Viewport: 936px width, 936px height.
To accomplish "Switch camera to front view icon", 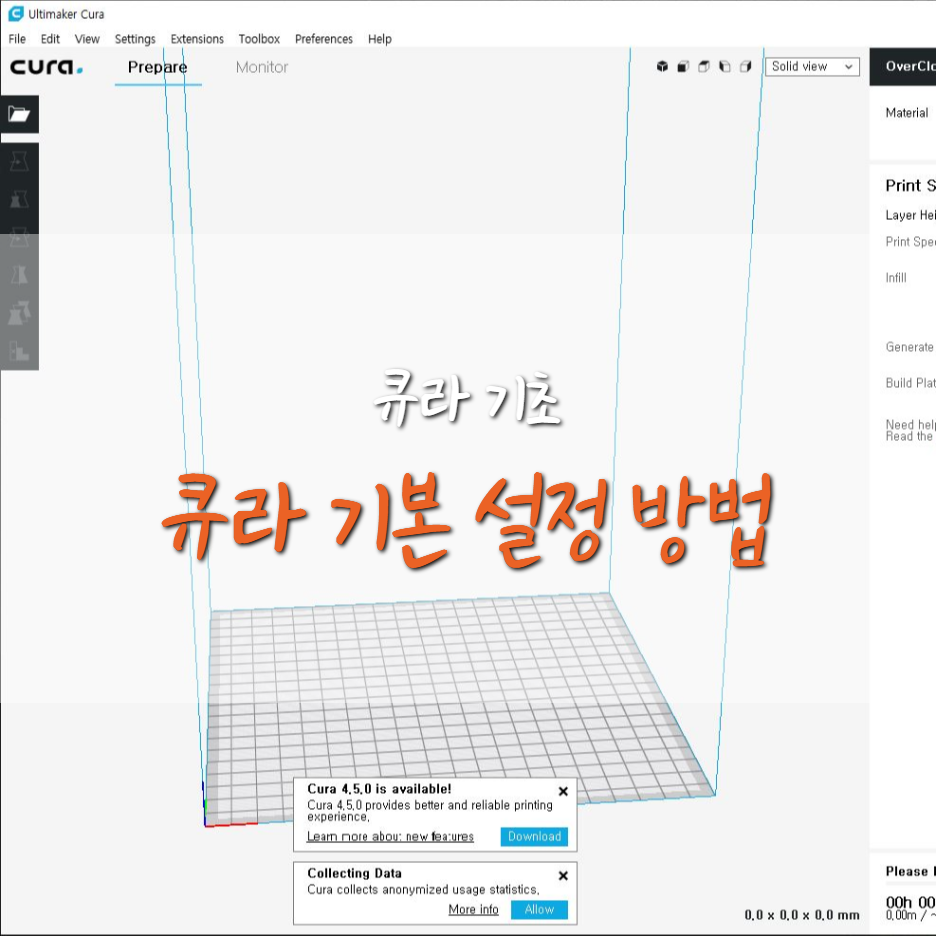I will (x=683, y=66).
